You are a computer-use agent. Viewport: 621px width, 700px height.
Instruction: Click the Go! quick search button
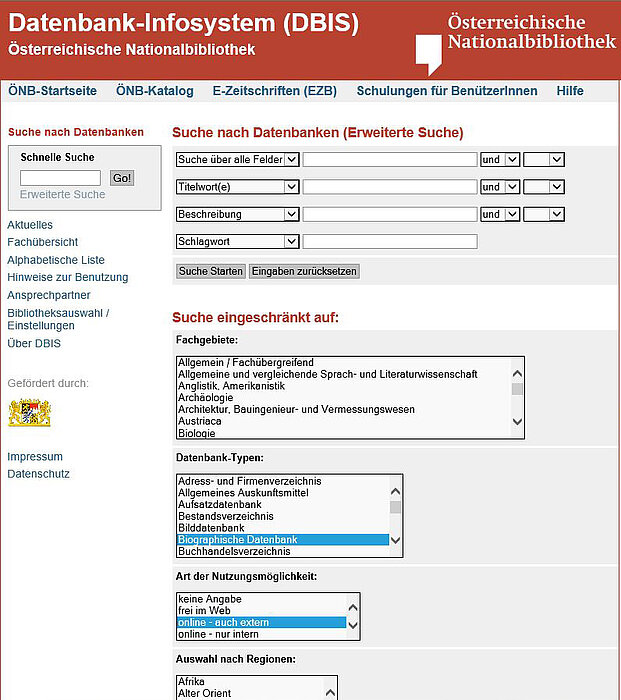[x=122, y=178]
